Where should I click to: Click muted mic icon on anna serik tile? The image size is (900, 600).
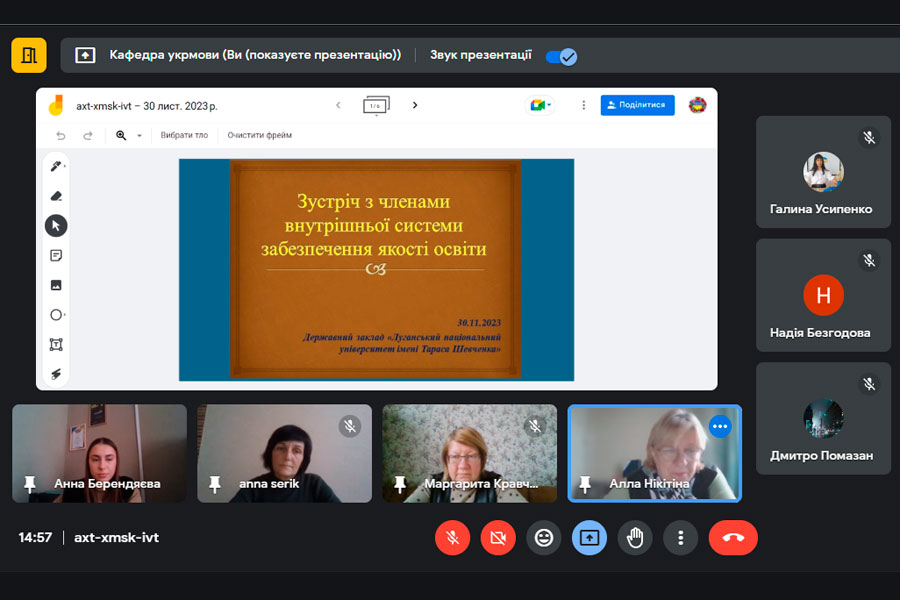click(350, 427)
